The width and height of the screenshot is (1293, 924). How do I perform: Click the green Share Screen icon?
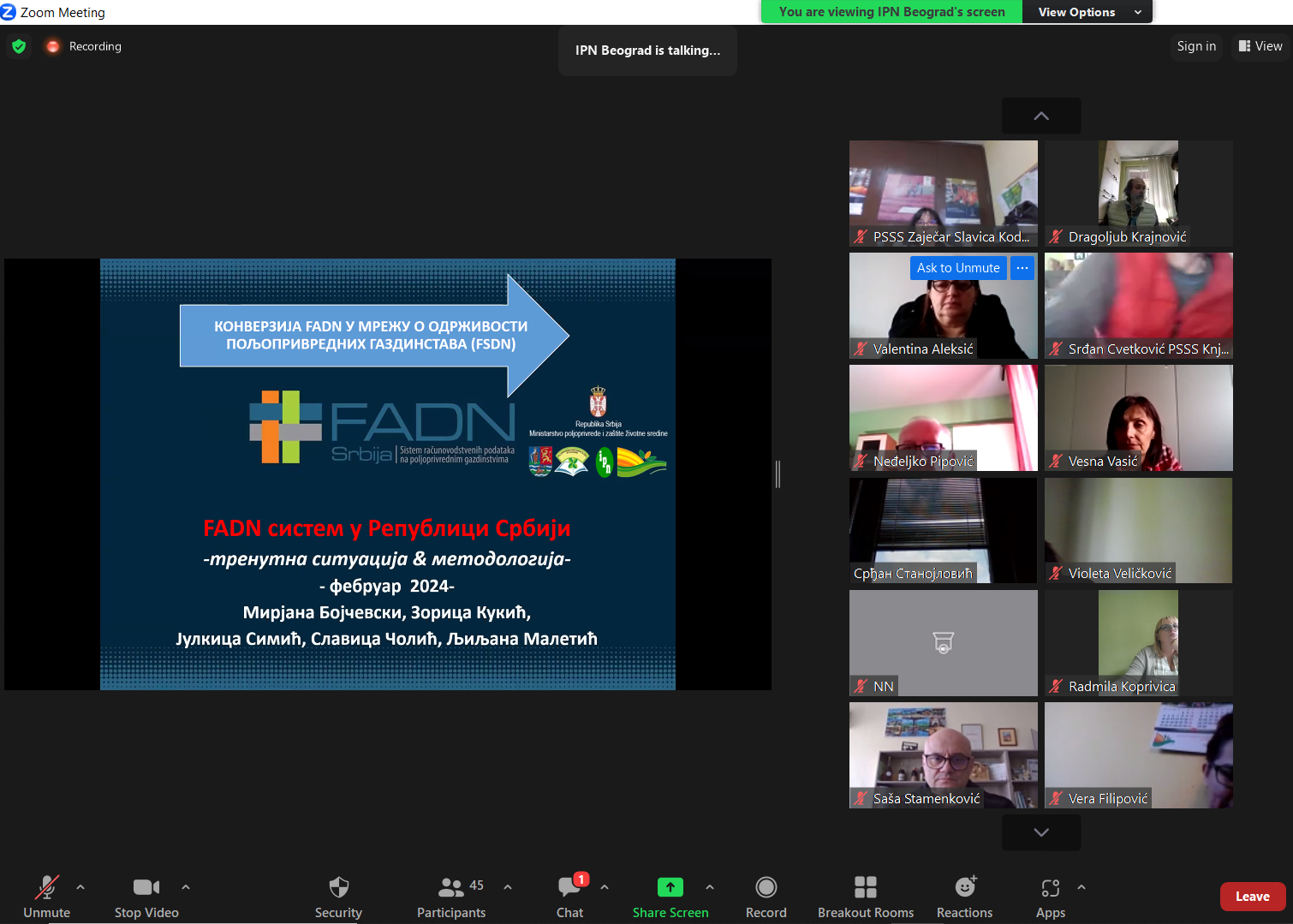point(670,887)
